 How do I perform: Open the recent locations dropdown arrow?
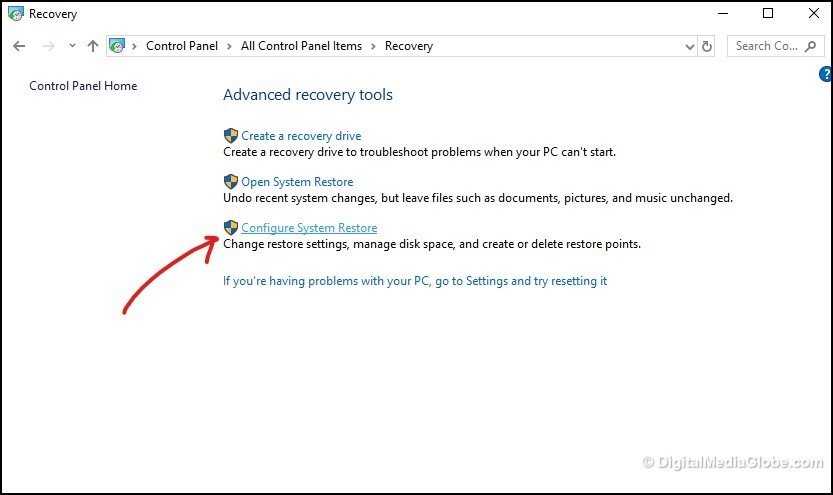tap(72, 46)
